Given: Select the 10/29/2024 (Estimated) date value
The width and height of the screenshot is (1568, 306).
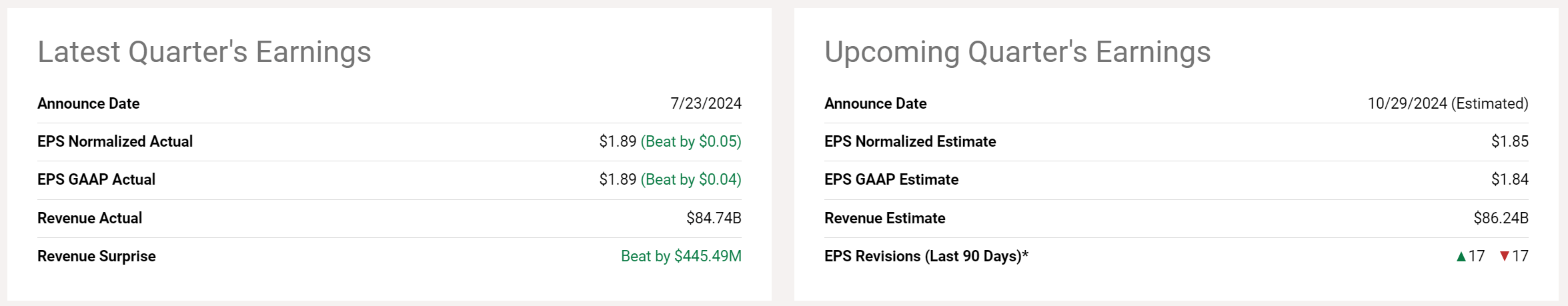Looking at the screenshot, I should [x=1447, y=104].
